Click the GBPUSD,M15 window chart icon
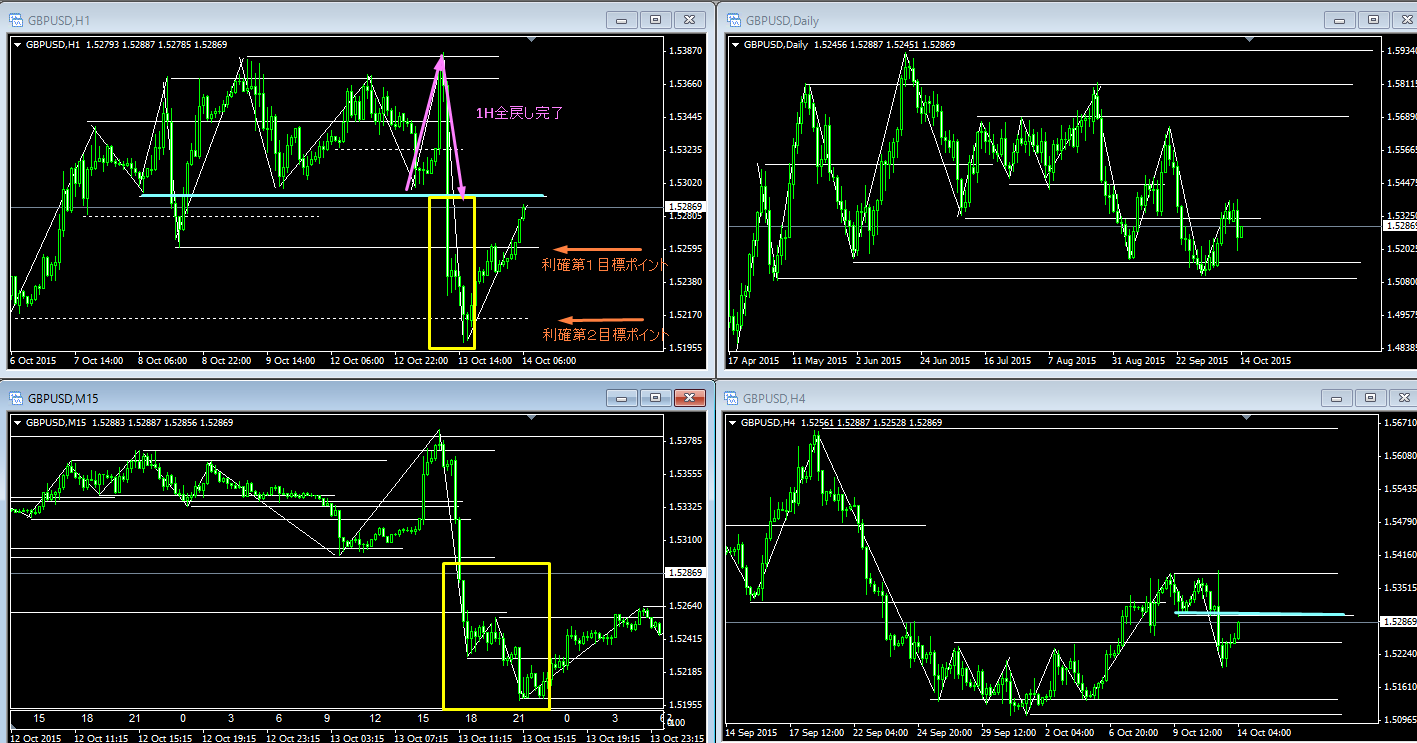The image size is (1417, 743). point(16,398)
